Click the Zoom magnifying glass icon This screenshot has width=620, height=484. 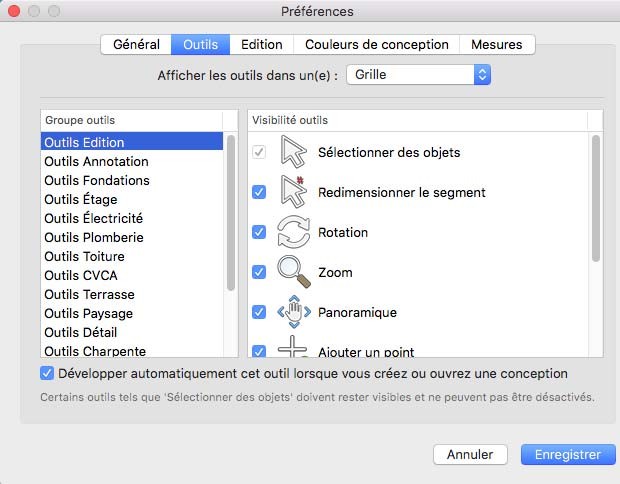click(294, 272)
